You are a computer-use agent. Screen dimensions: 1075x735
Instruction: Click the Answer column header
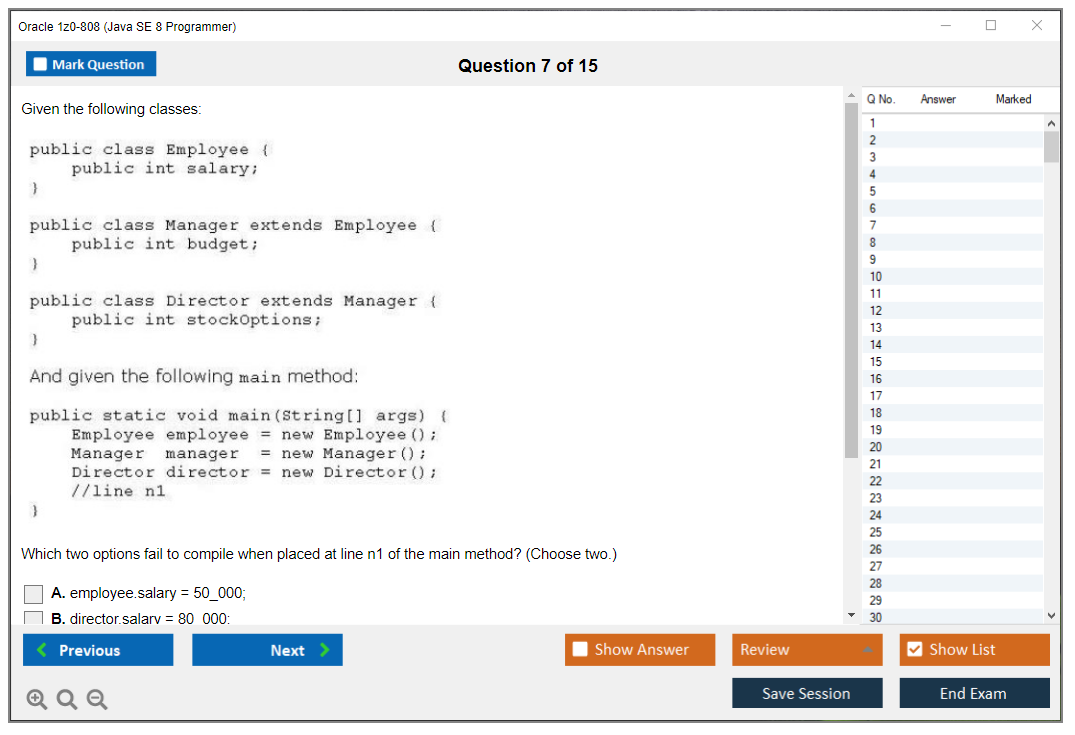tap(937, 99)
